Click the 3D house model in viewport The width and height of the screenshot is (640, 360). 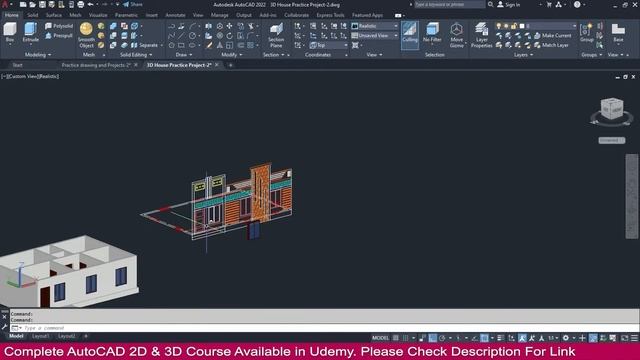coord(69,271)
